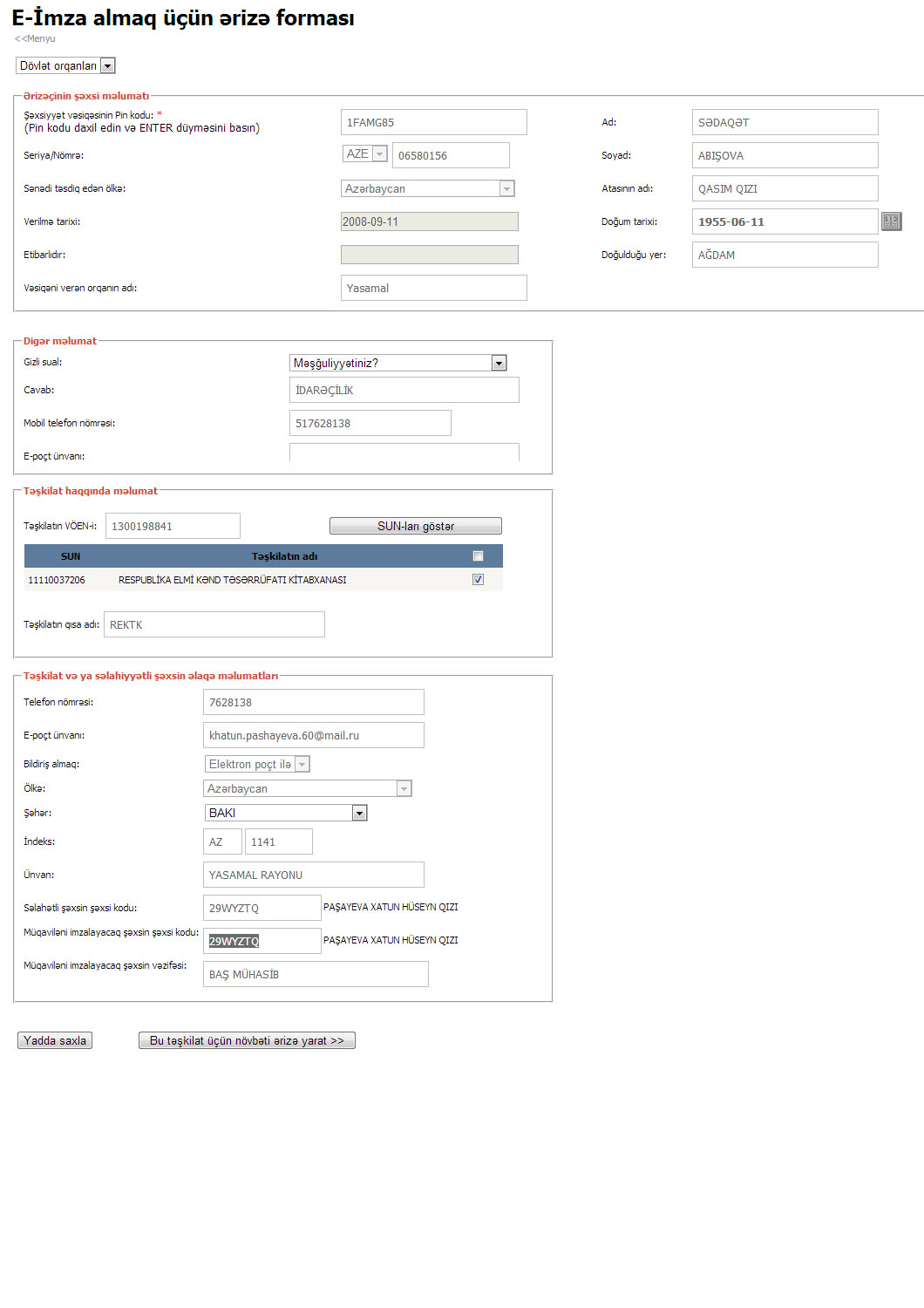Uncheck the RESPUBLİKA ELMİ KƏND TƏSƏRRÜFATI KİTABXANASI row checkbox
Screen dimensions: 924x1308
pos(478,580)
